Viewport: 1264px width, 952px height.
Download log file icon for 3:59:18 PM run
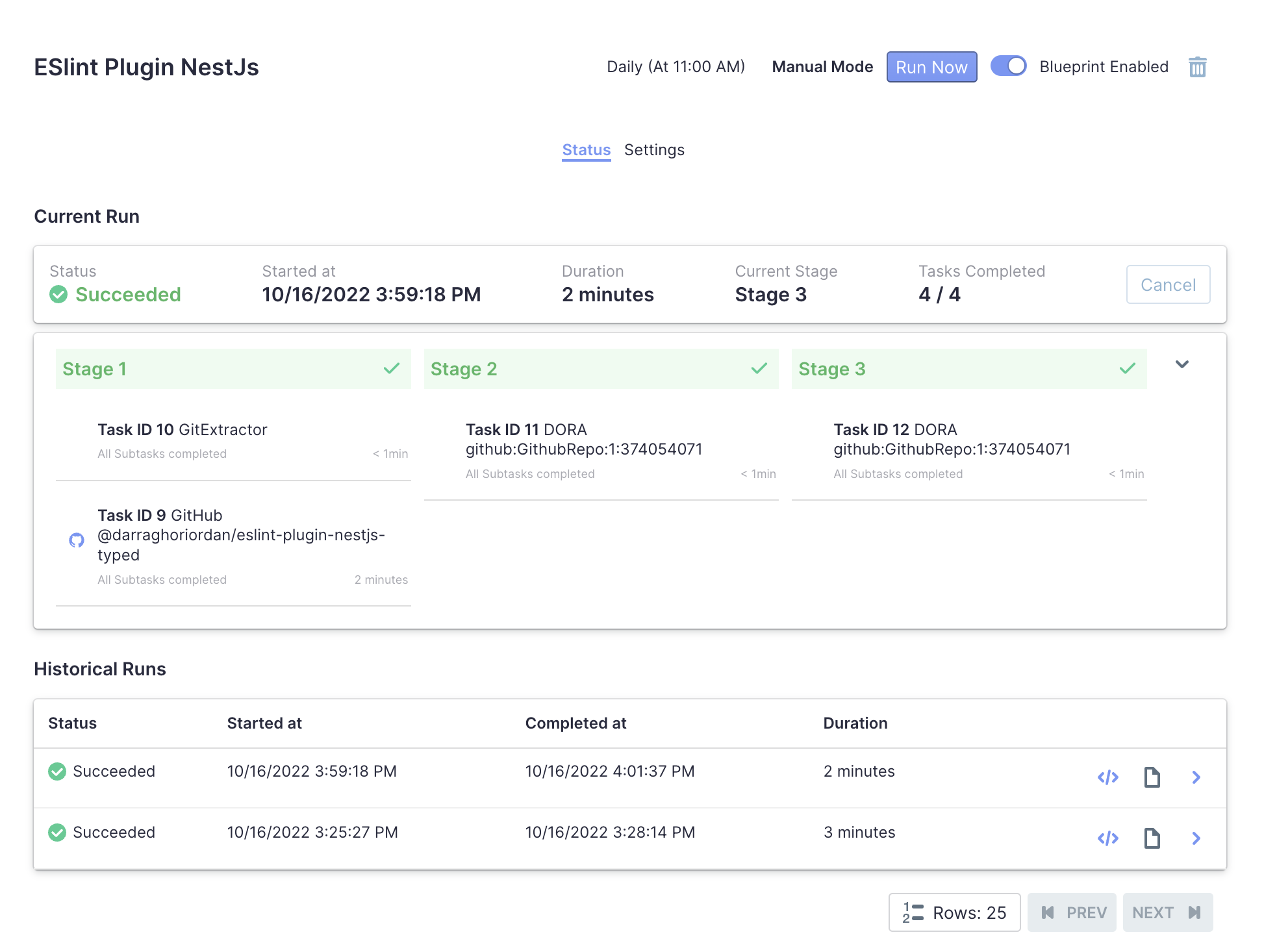point(1152,777)
